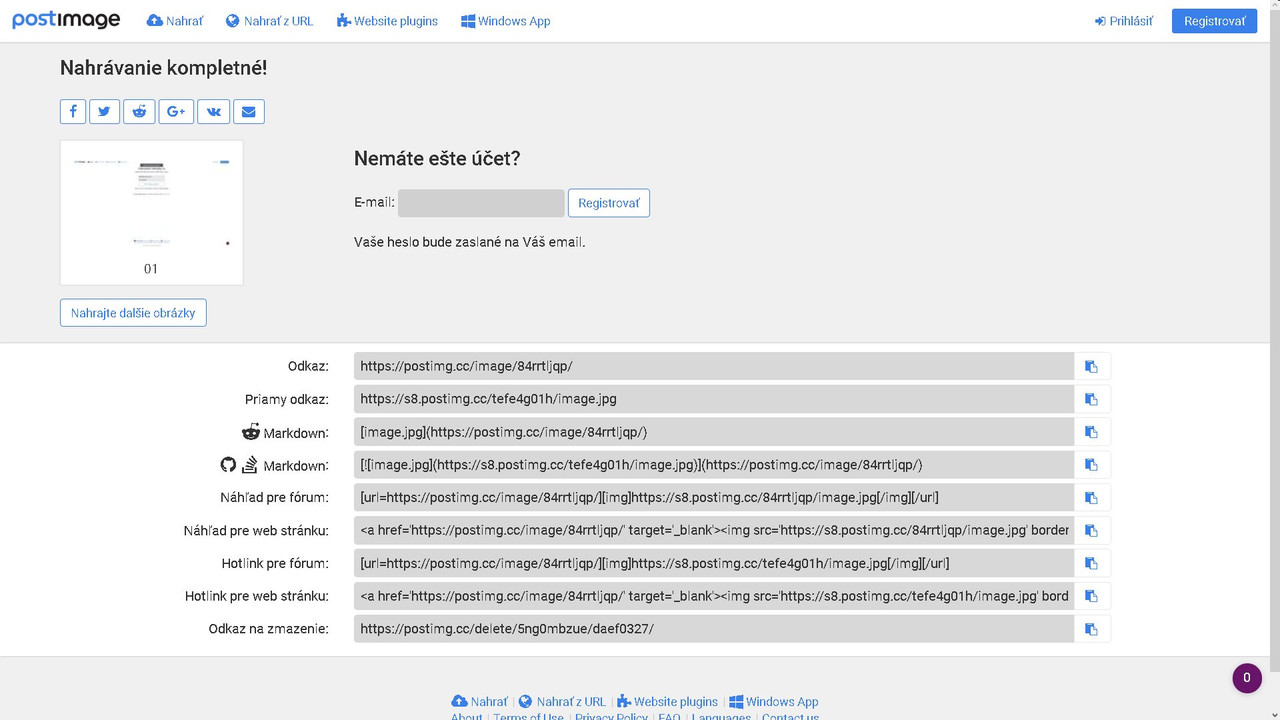Copy the GitHub Markdown code
This screenshot has width=1280, height=720.
[x=1092, y=465]
